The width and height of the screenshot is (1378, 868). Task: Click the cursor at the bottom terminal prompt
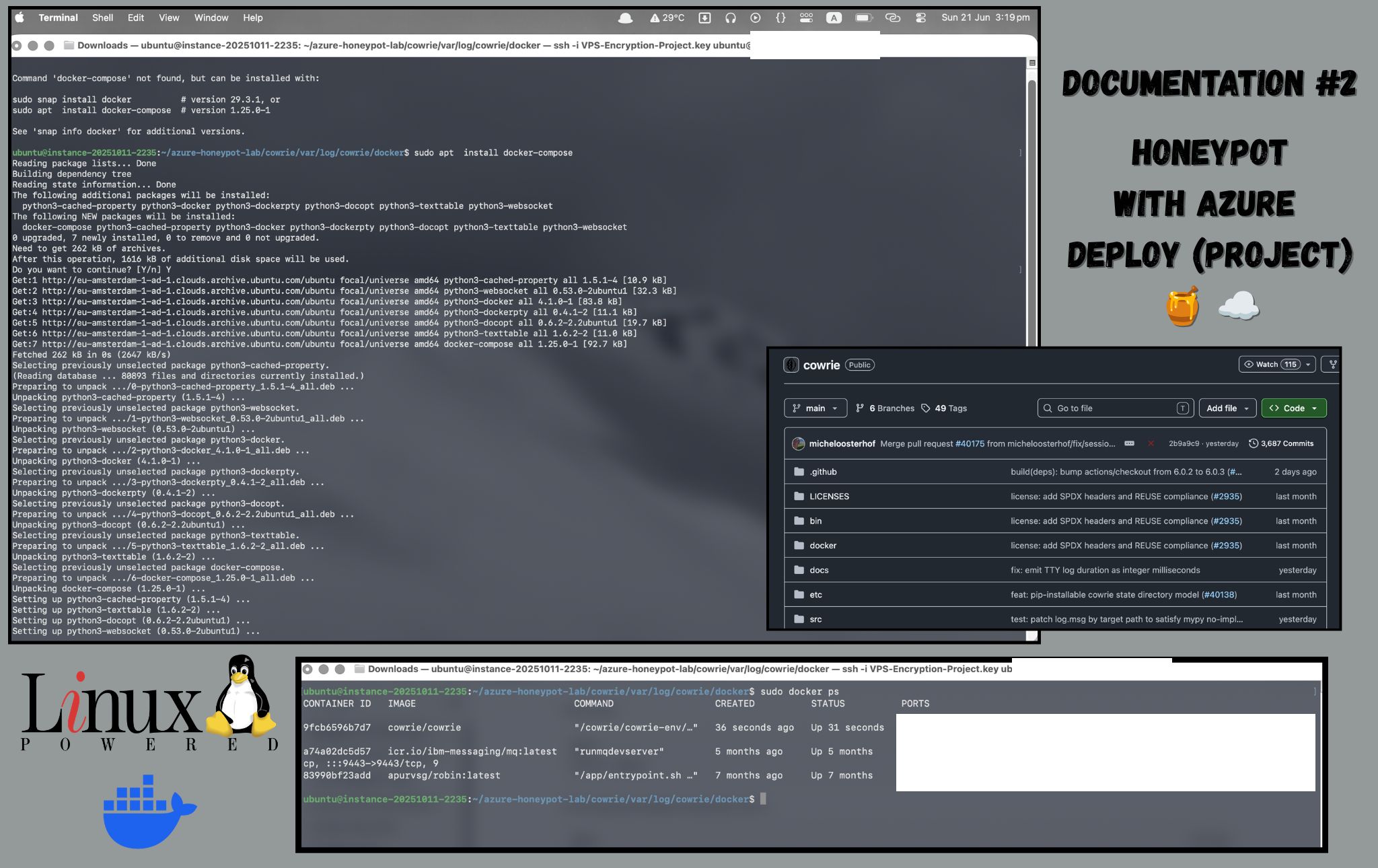763,799
